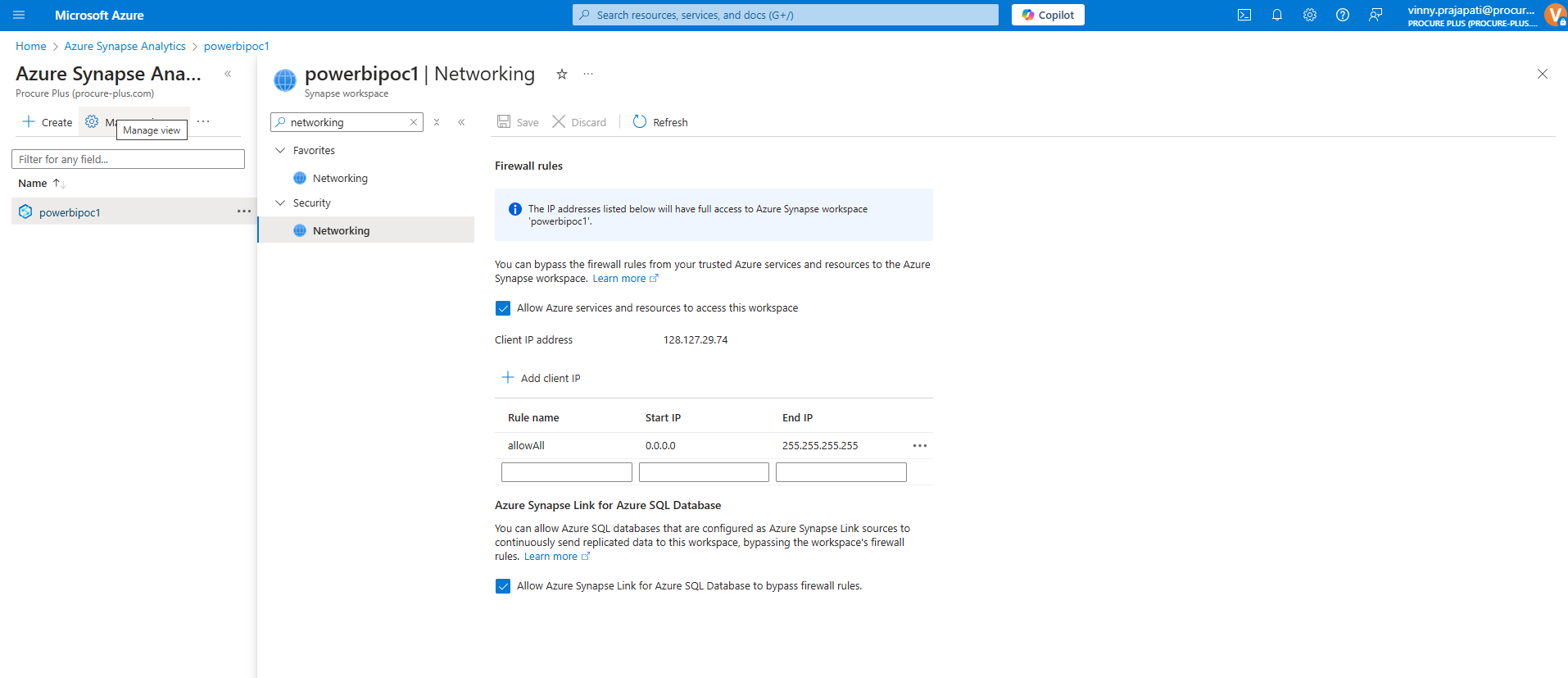Open powerbipoc1 row context ellipsis

(244, 212)
